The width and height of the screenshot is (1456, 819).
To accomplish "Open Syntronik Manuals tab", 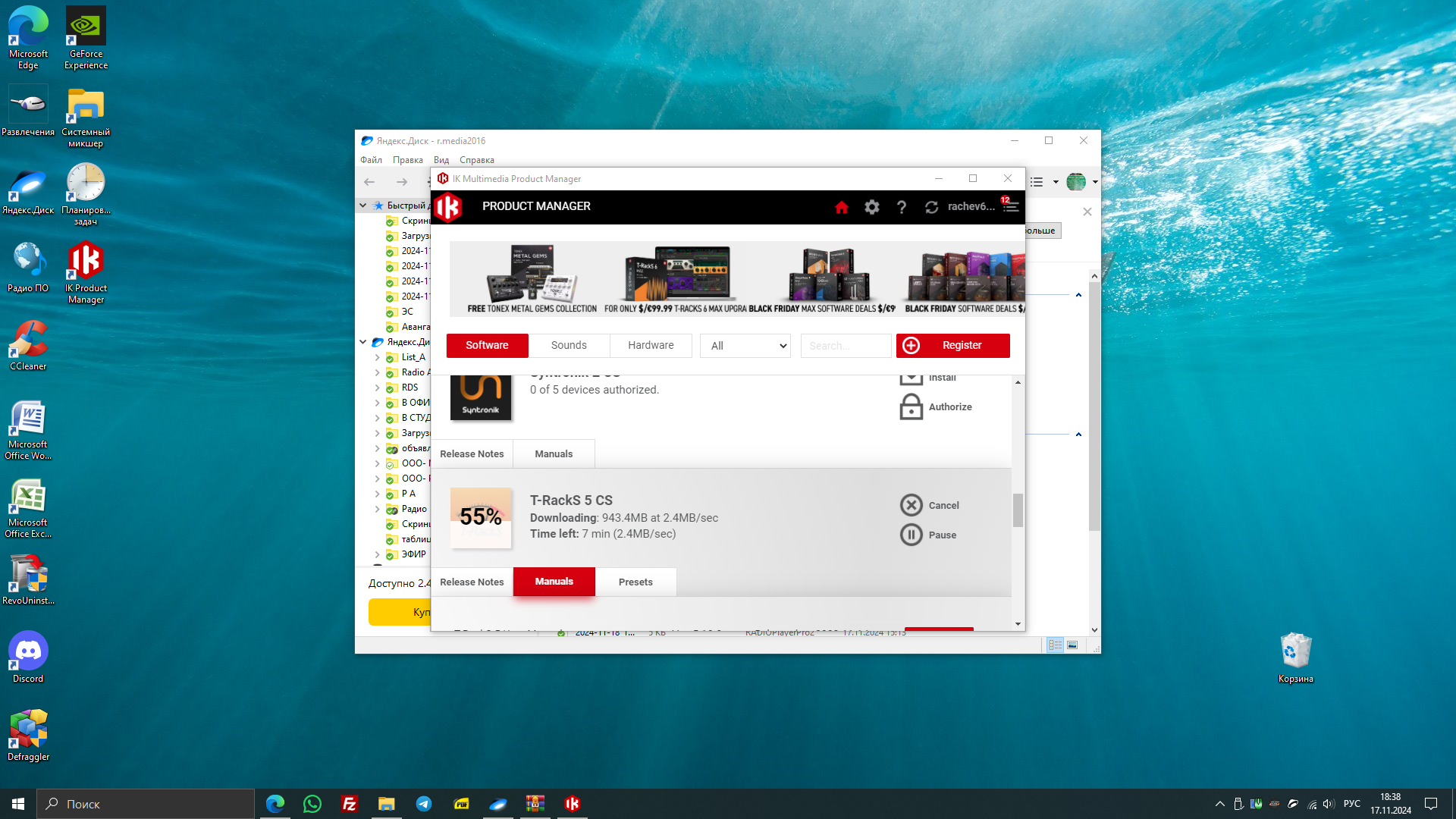I will (x=554, y=453).
